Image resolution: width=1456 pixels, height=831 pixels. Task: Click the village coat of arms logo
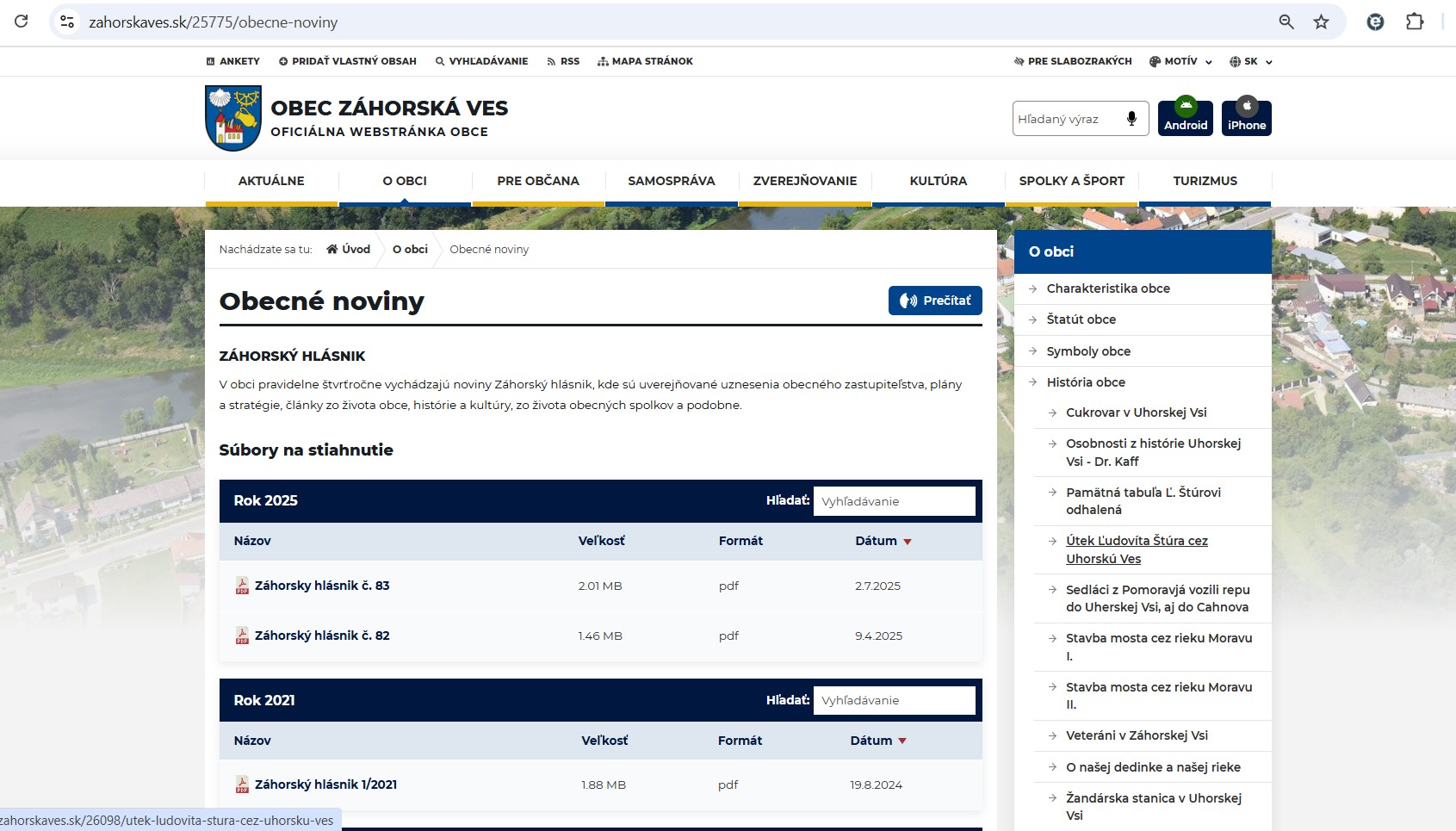pyautogui.click(x=233, y=118)
